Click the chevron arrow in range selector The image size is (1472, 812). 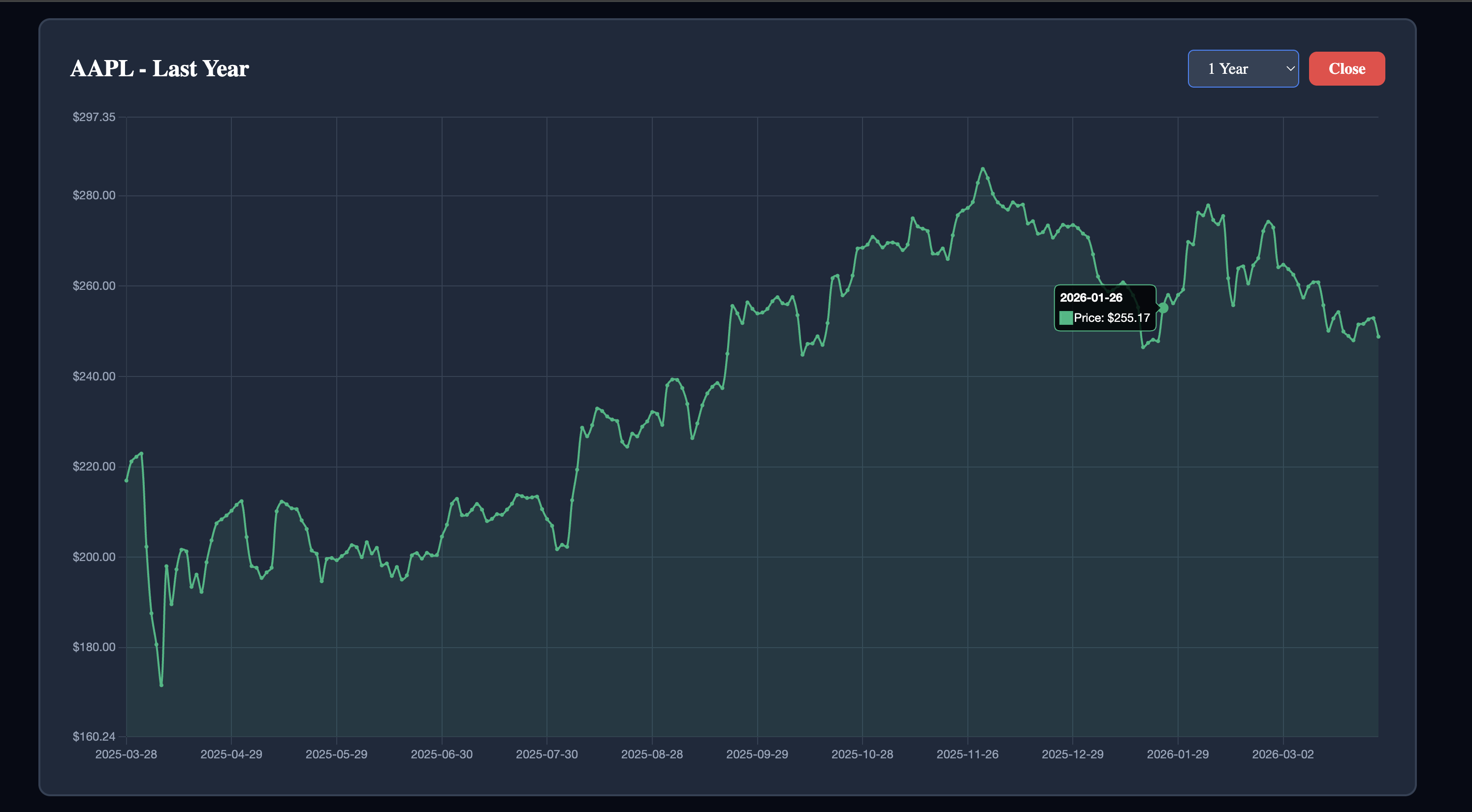pos(1290,68)
